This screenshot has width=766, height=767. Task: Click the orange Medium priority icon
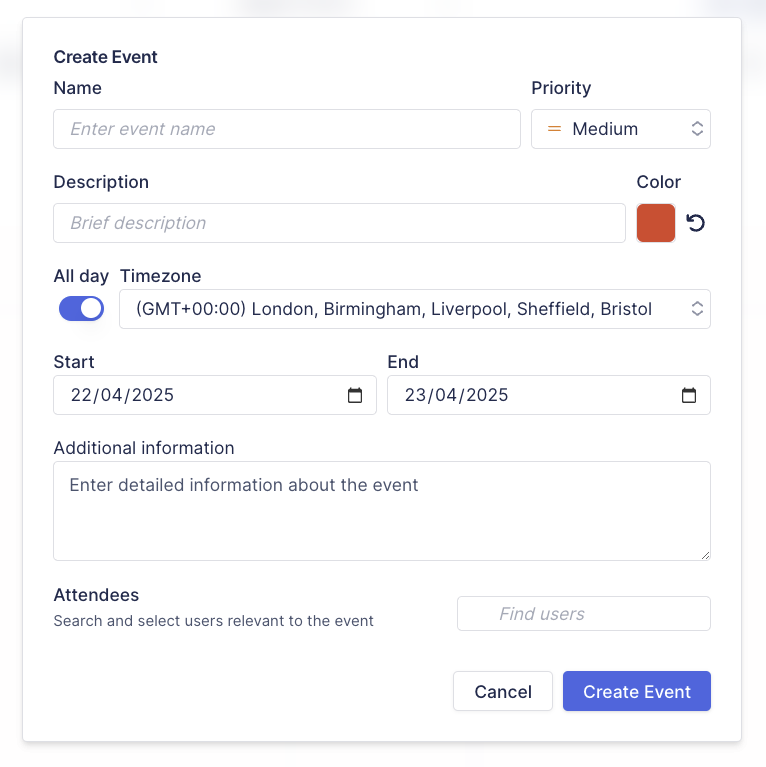pyautogui.click(x=554, y=129)
